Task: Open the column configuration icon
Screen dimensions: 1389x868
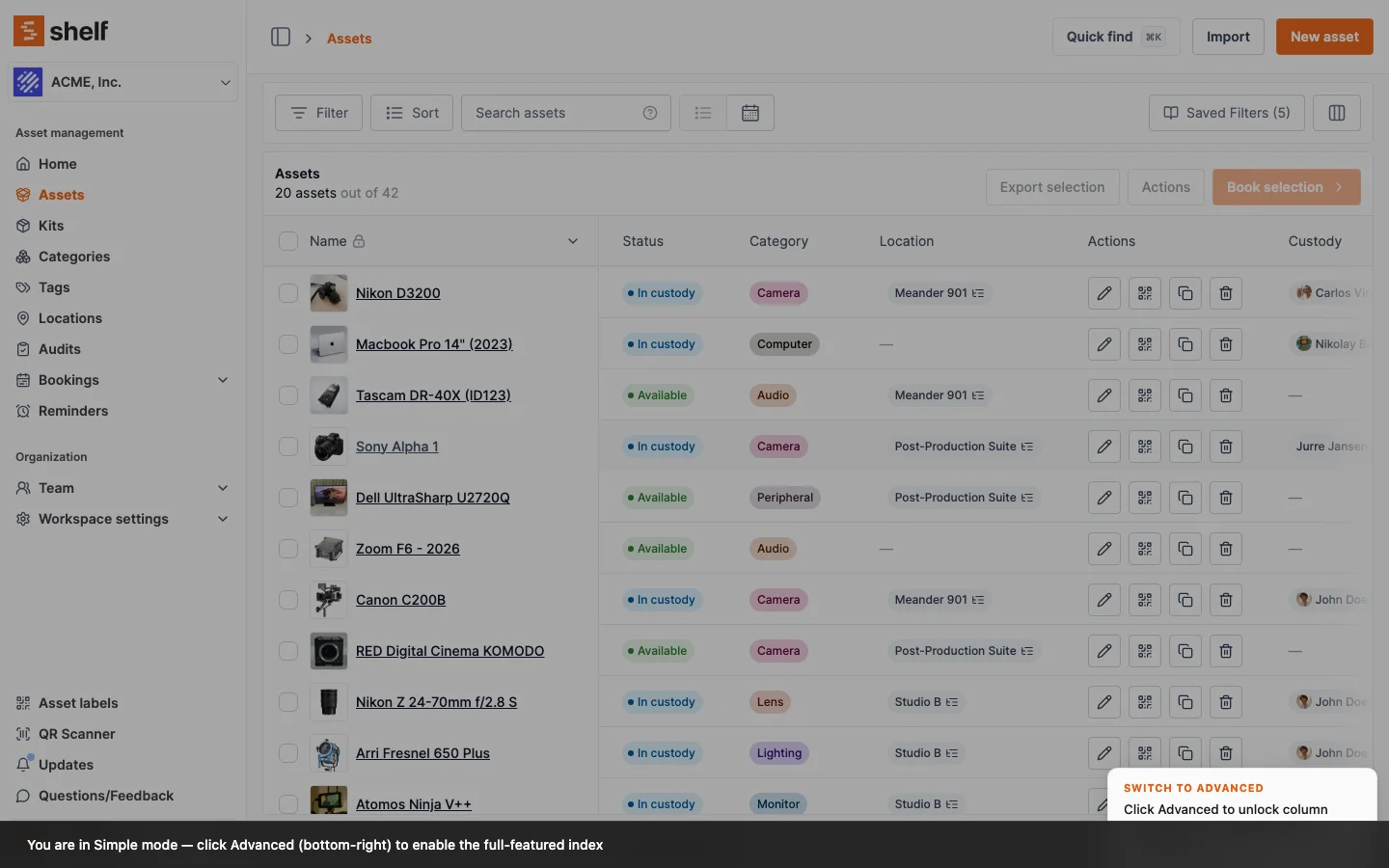Action: [x=1337, y=113]
